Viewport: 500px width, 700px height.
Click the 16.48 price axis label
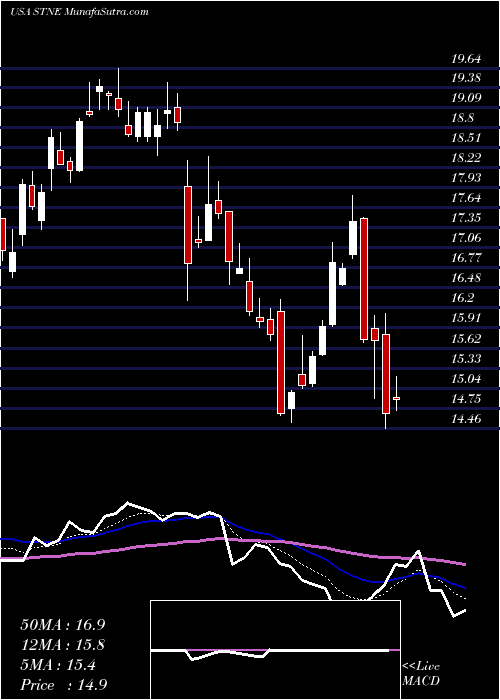466,278
